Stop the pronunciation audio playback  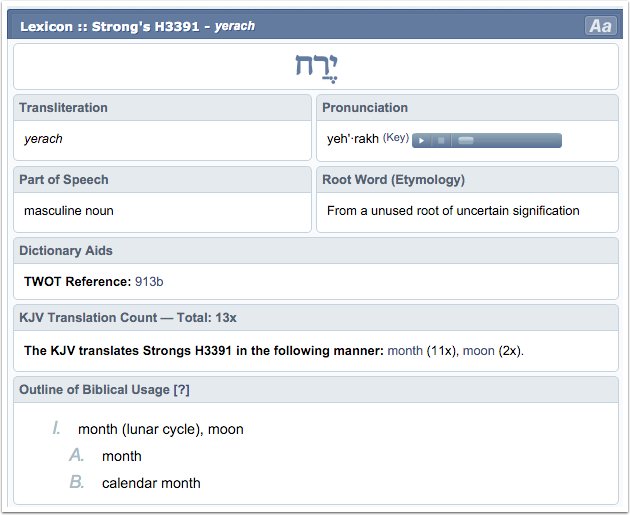[x=440, y=140]
